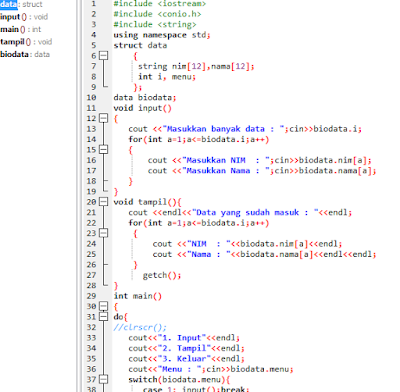Image resolution: width=400 pixels, height=392 pixels.
Task: Click on the 'getch();' line
Action: (162, 275)
